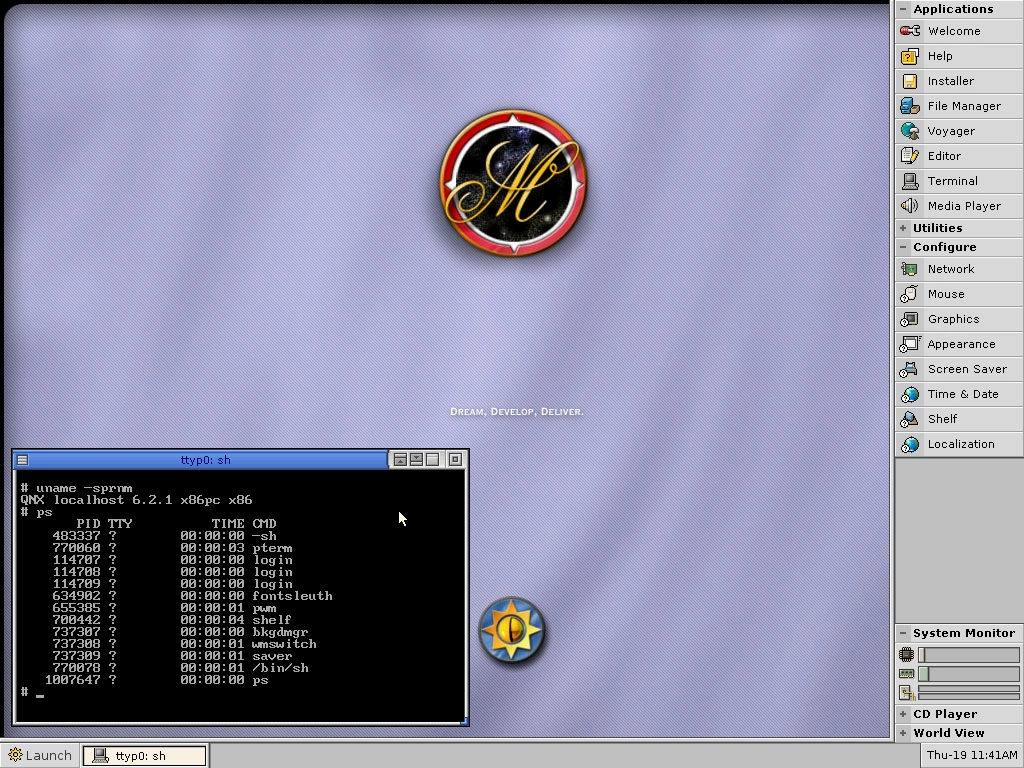Open the Screen Saver icon
The height and width of the screenshot is (768, 1024).
point(909,369)
